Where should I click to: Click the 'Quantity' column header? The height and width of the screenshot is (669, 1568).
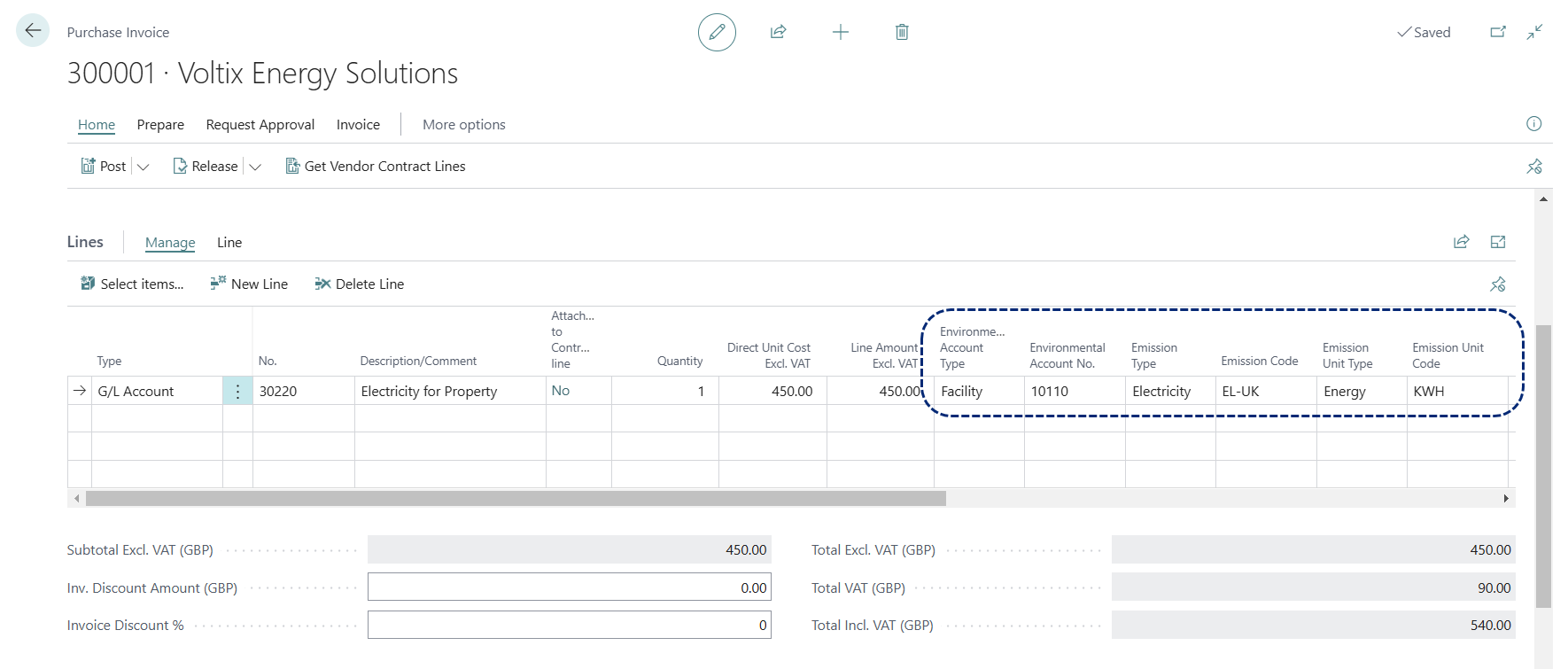click(679, 361)
